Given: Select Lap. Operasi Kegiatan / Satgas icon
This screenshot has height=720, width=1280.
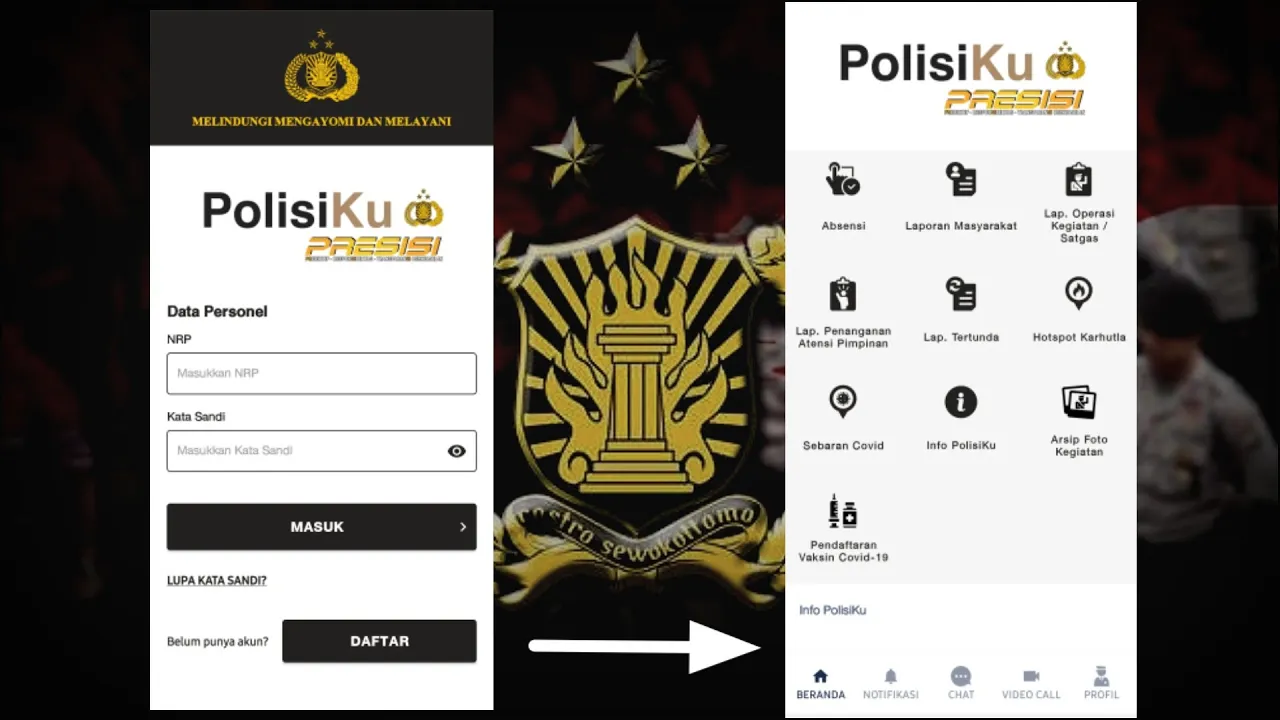Looking at the screenshot, I should (x=1078, y=180).
